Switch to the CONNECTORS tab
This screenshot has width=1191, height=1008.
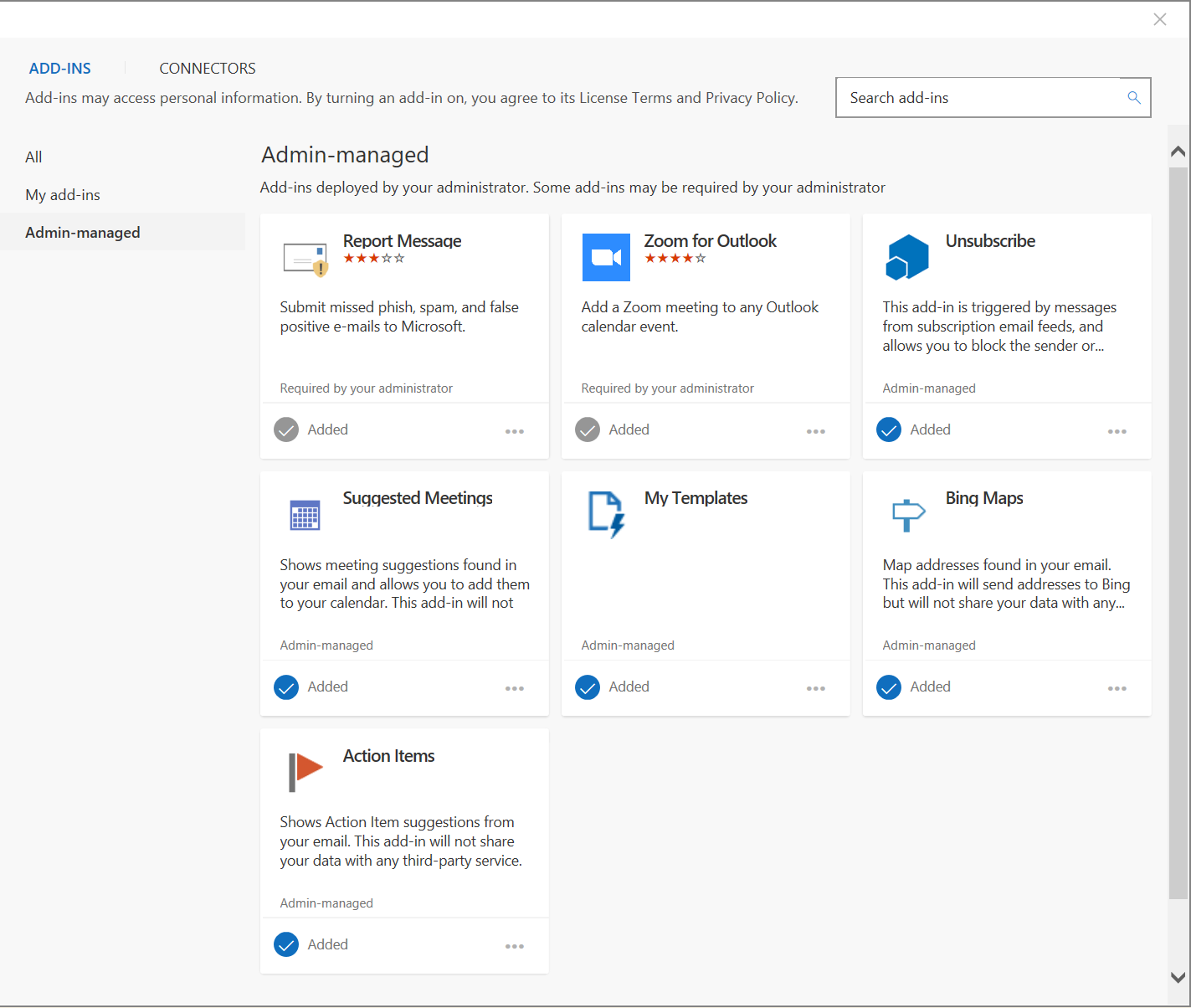point(207,68)
